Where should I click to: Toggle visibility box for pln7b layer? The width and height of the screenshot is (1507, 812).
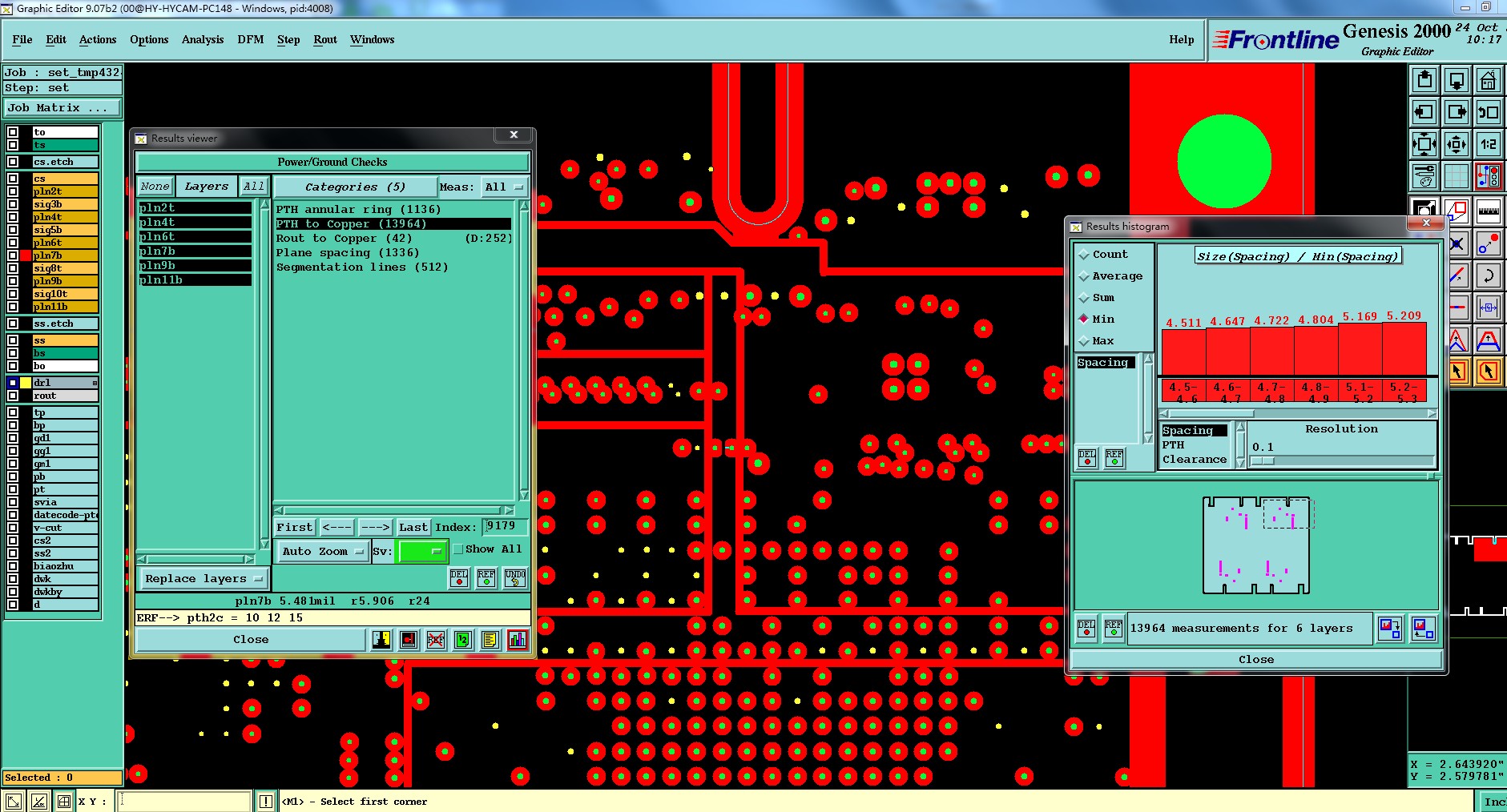[x=13, y=255]
